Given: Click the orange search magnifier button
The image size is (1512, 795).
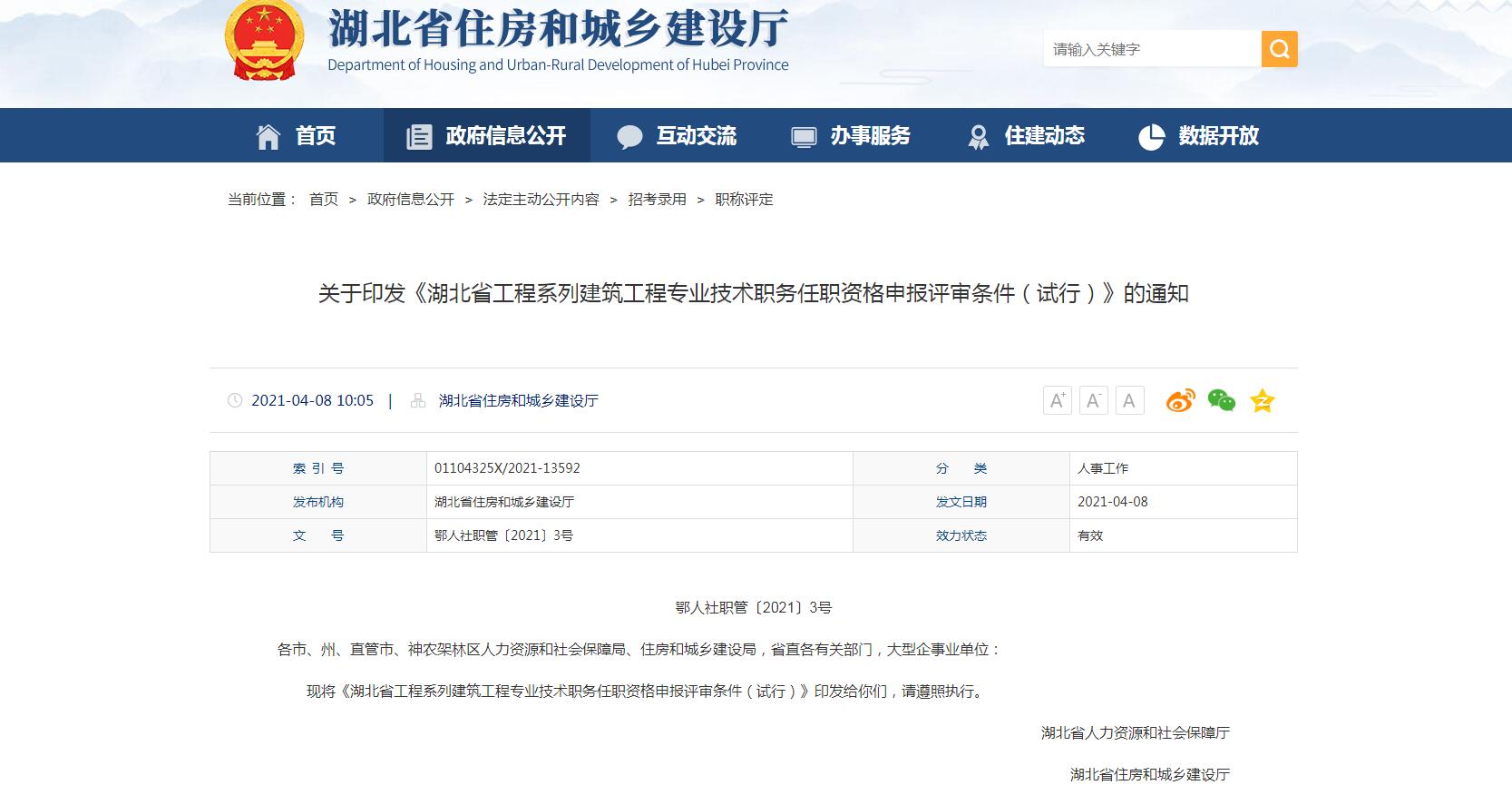Looking at the screenshot, I should [x=1279, y=49].
